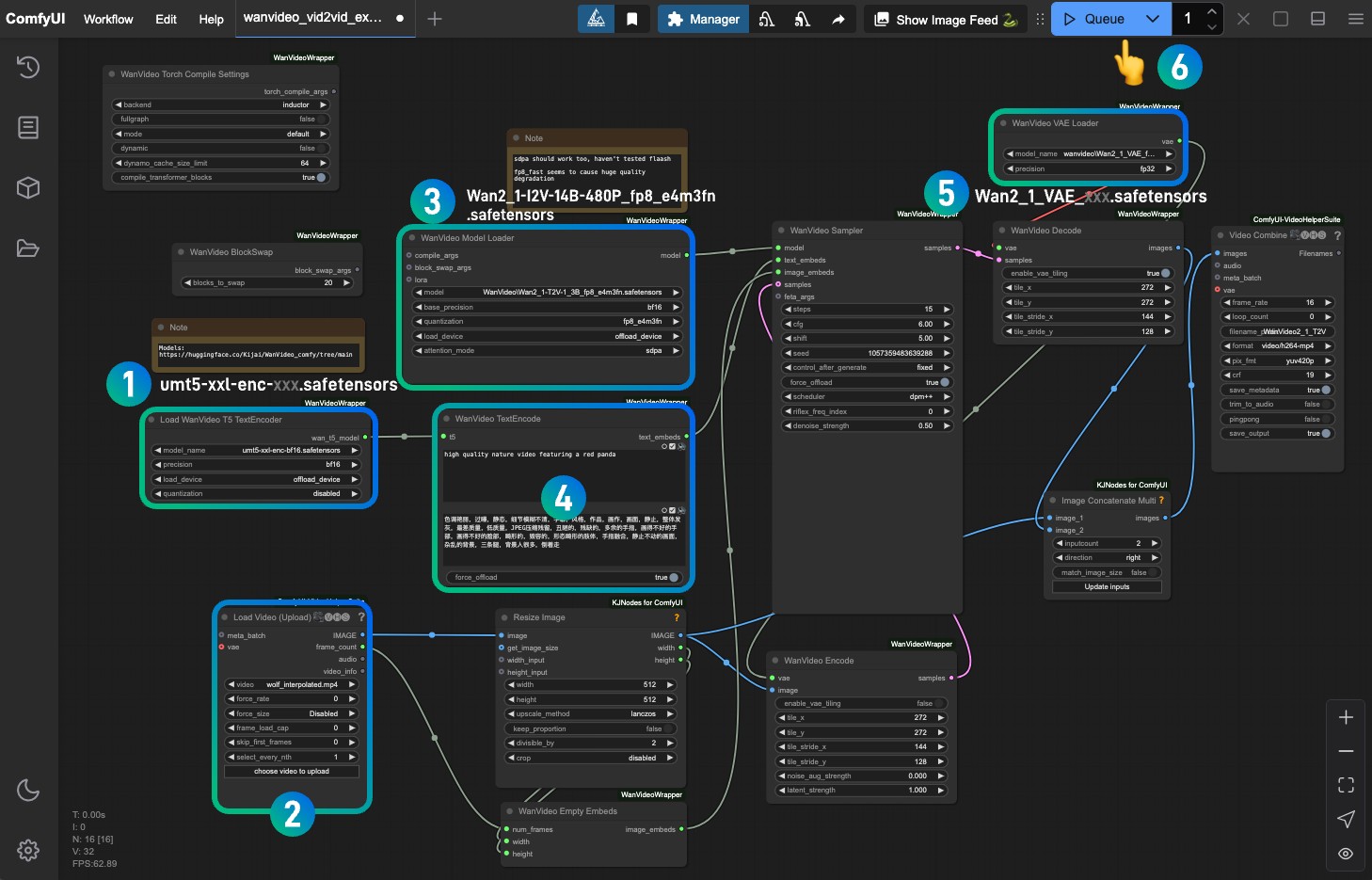Toggle fullgraph in Torch Compile Settings
This screenshot has height=880, width=1372.
221,120
